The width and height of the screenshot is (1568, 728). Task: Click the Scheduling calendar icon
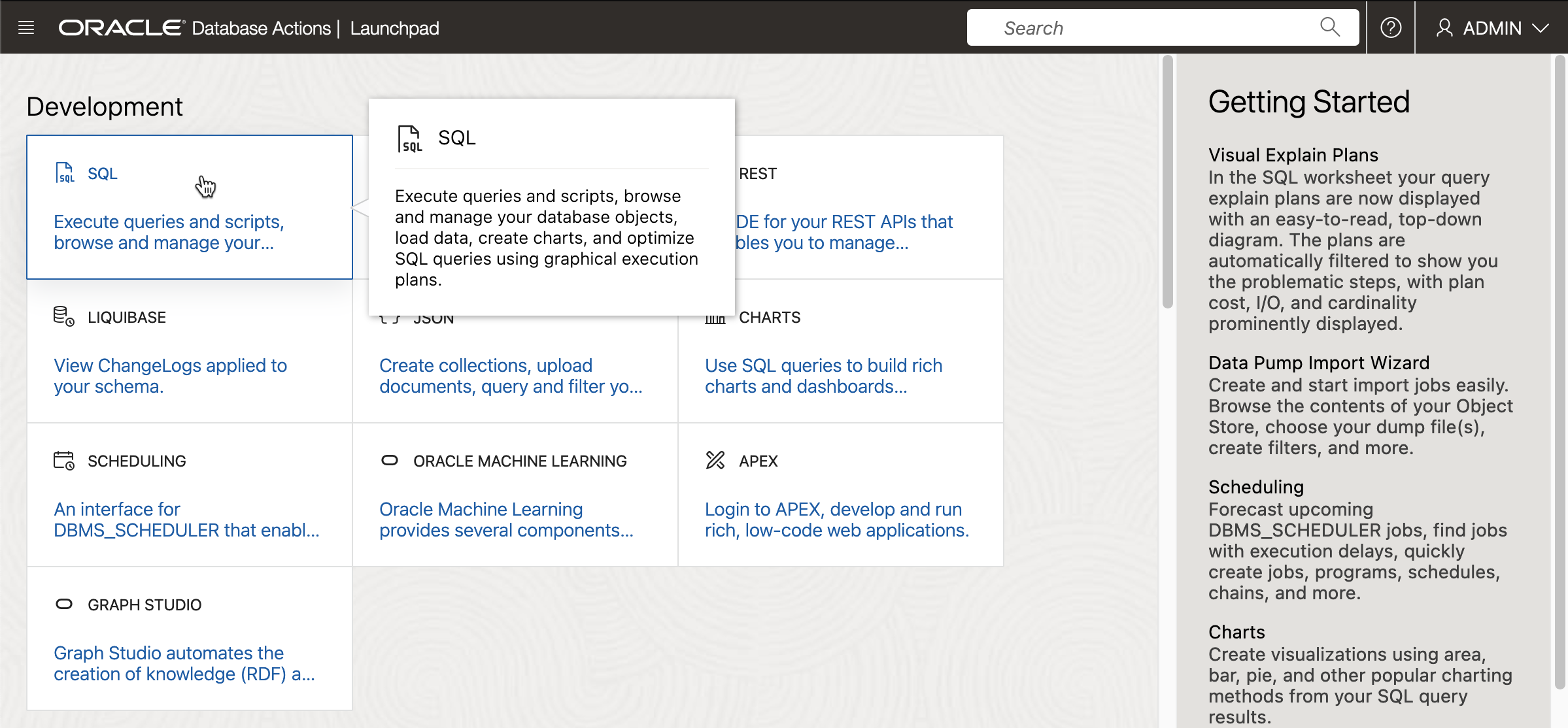(x=63, y=461)
